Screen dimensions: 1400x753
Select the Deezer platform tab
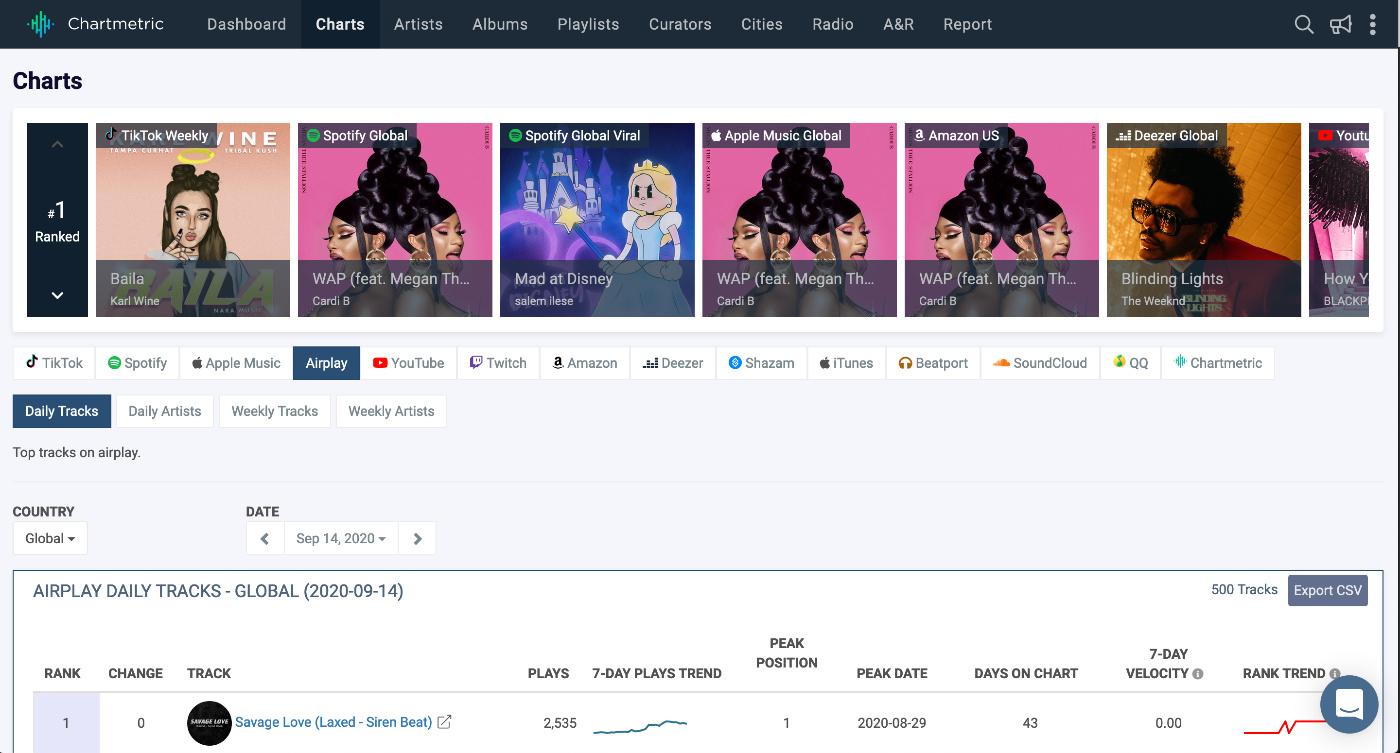coord(673,363)
